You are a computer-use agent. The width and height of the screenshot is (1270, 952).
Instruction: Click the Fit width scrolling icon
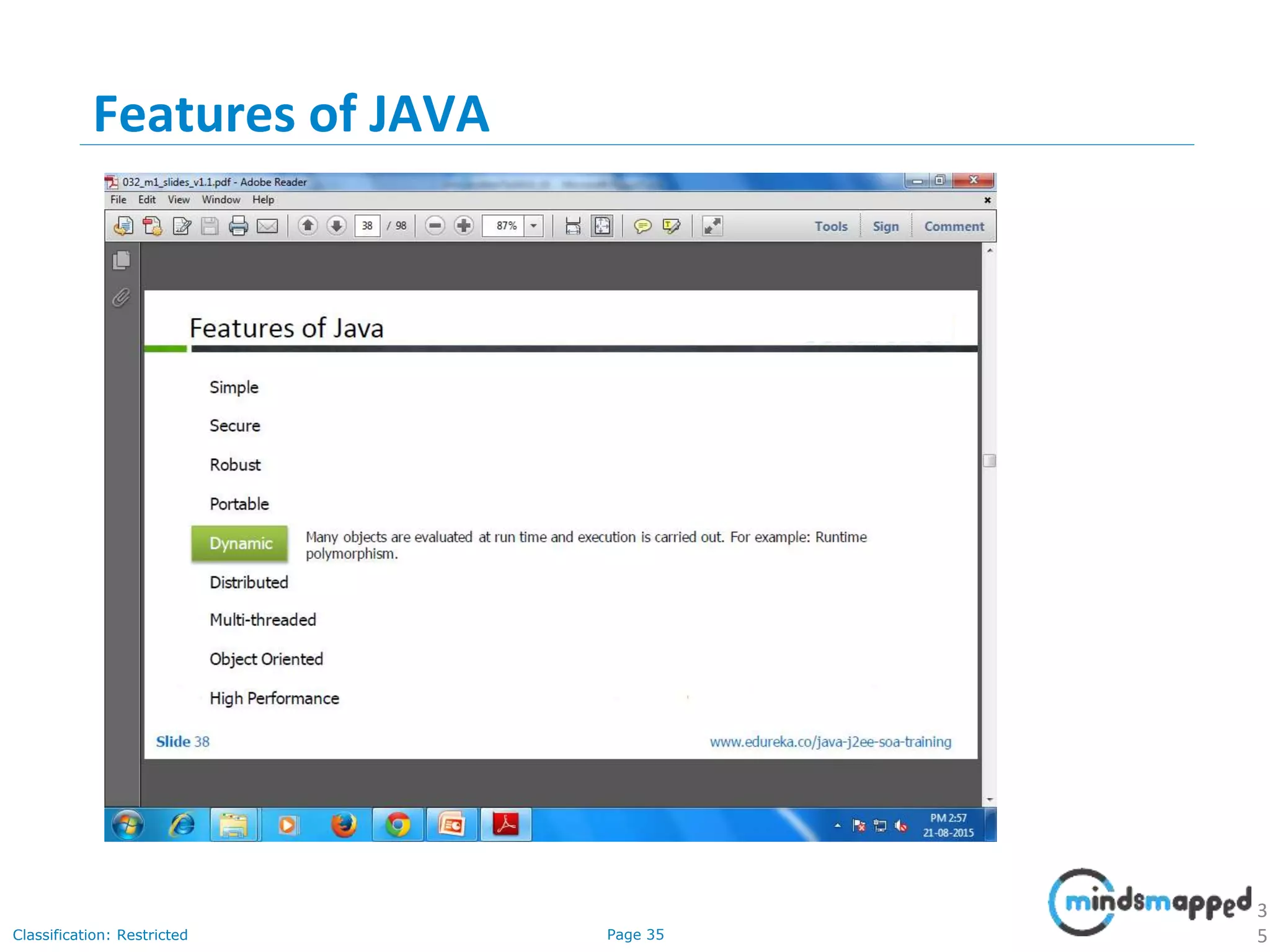573,226
